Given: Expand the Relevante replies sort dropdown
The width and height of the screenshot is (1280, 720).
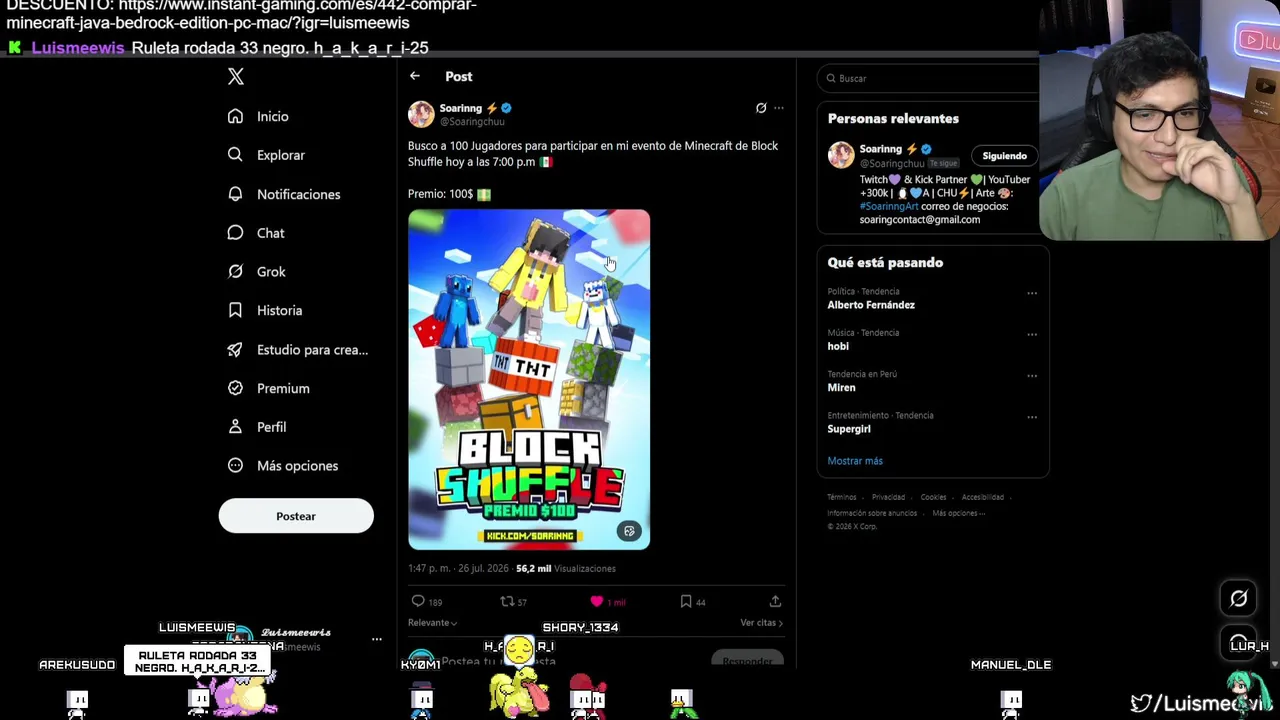Looking at the screenshot, I should [x=432, y=623].
